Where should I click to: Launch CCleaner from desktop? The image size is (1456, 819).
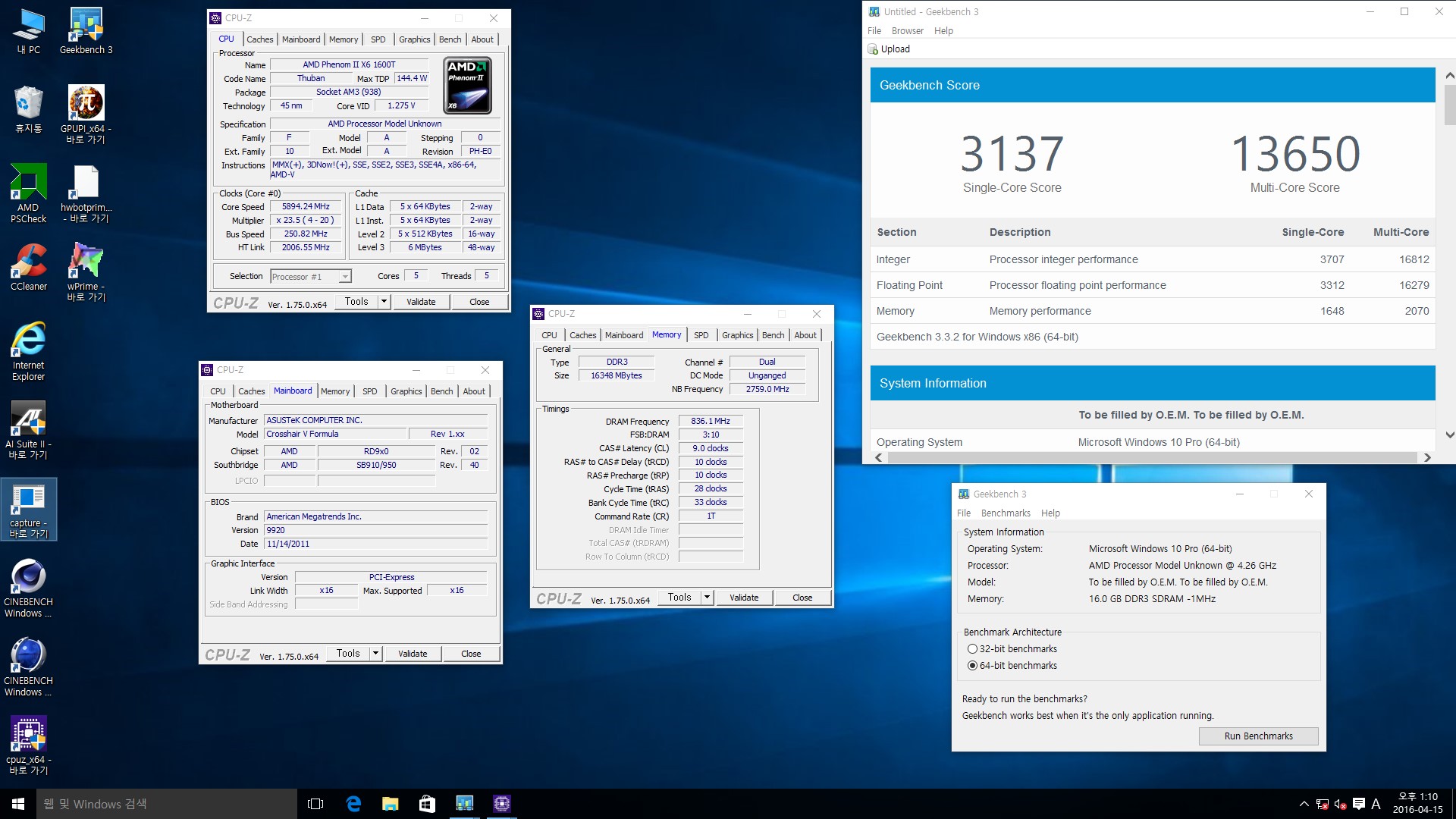tap(29, 267)
